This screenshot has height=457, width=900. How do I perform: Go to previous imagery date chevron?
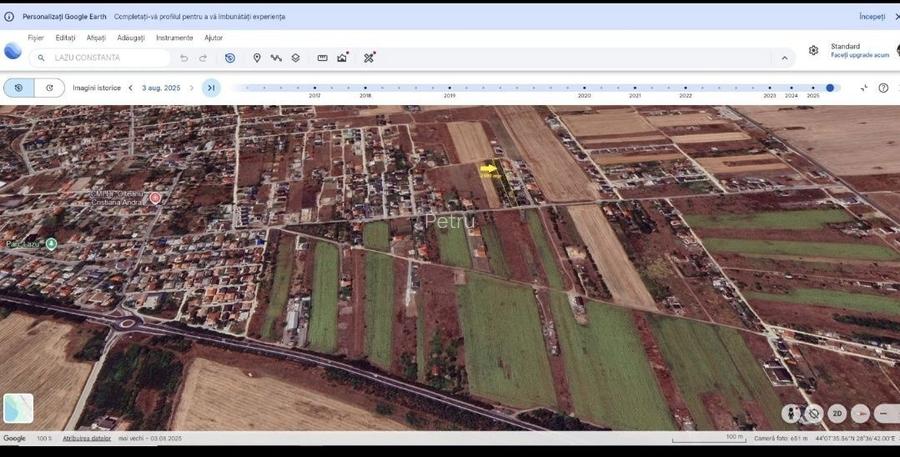pos(130,88)
